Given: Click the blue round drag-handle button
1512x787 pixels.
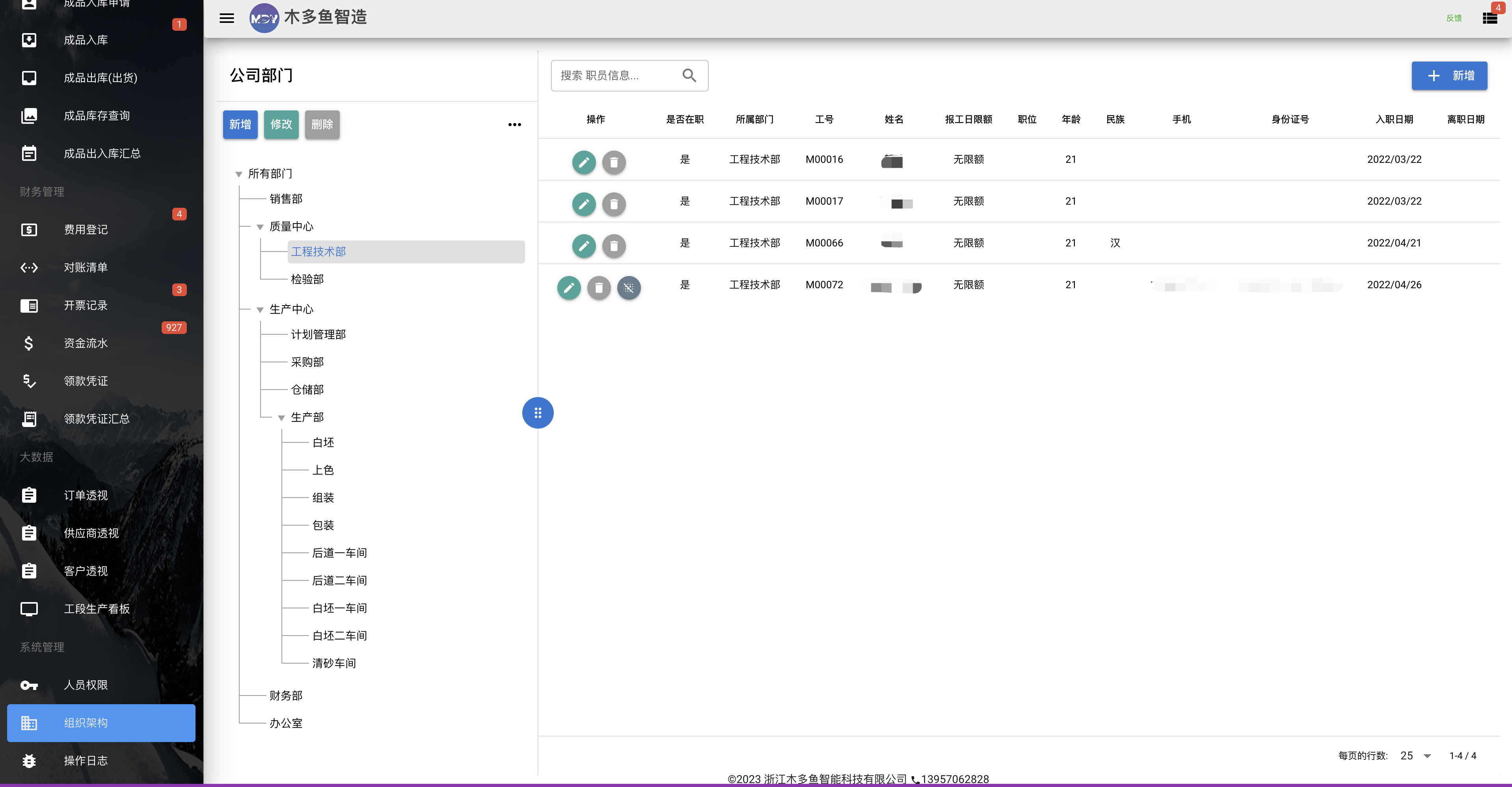Looking at the screenshot, I should coord(538,413).
